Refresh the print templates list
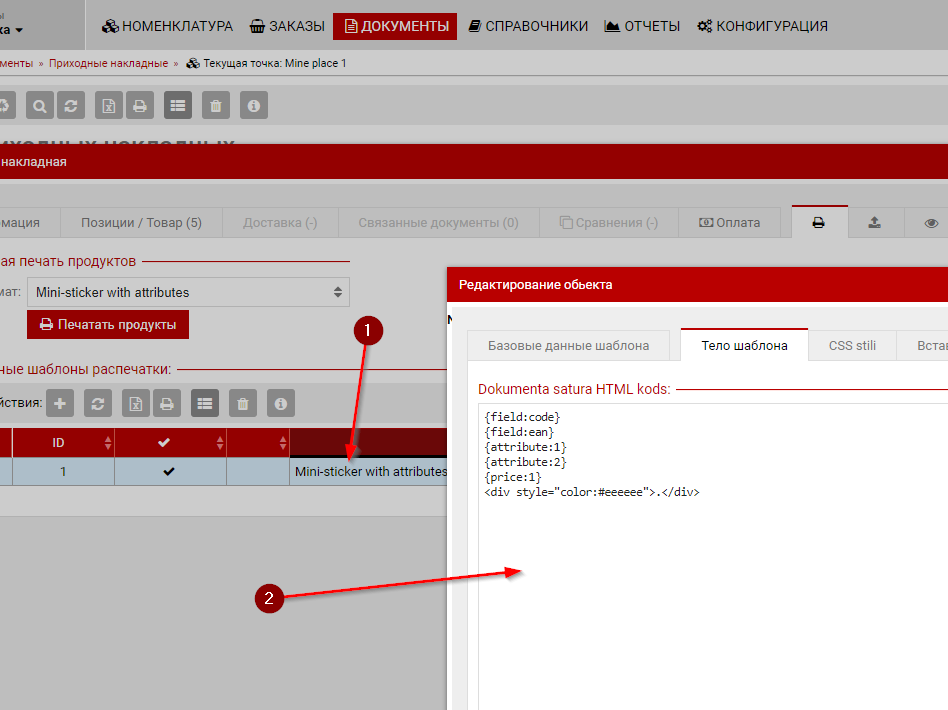Image resolution: width=948 pixels, height=710 pixels. click(98, 403)
